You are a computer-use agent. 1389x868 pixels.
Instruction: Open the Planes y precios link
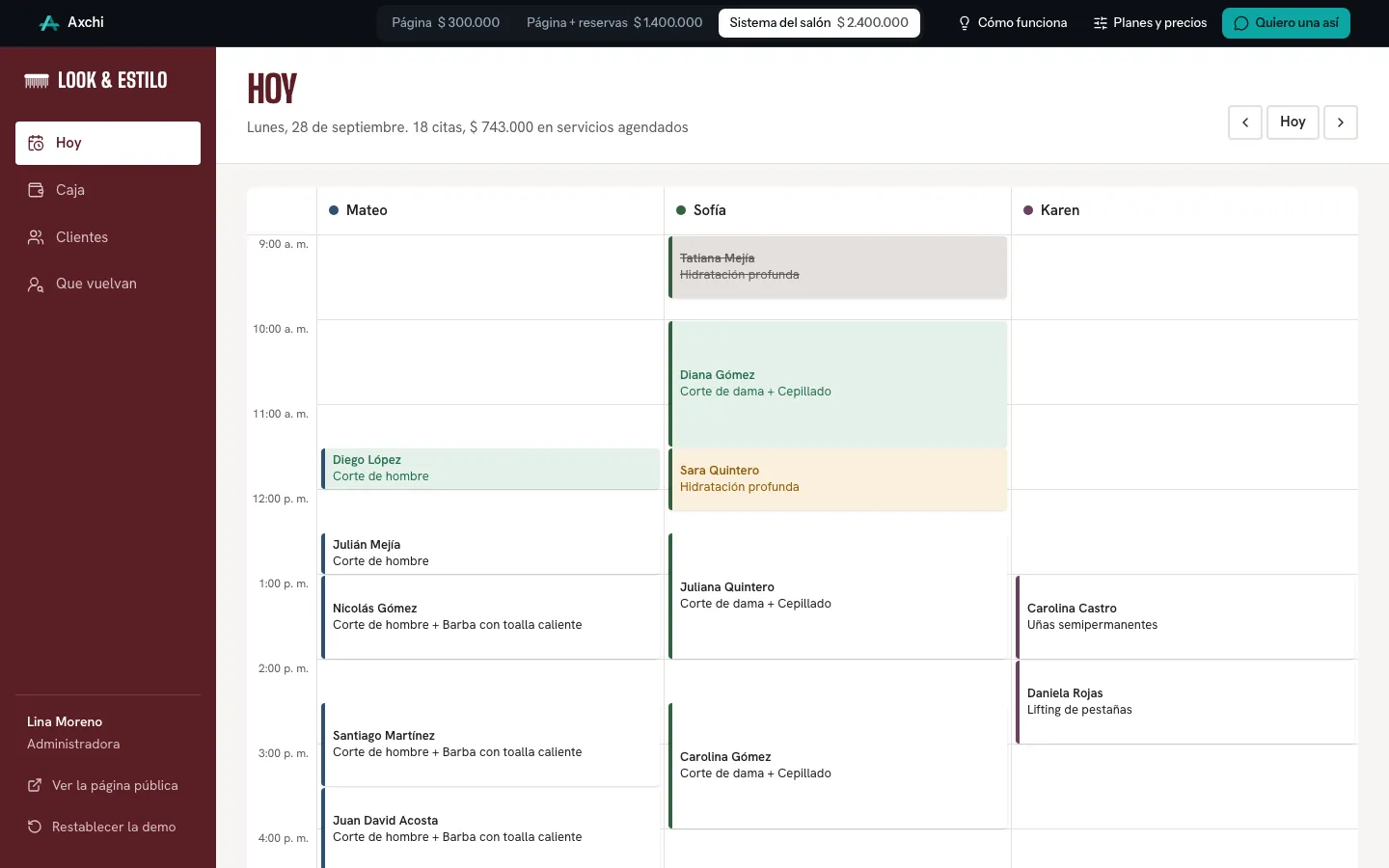(1150, 23)
